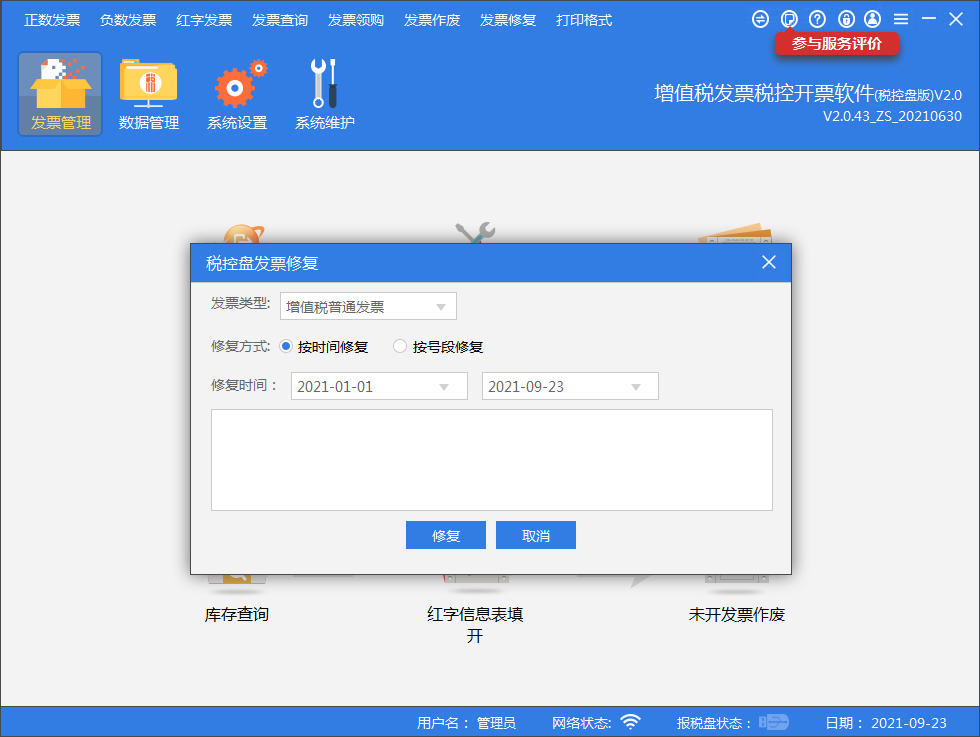Open the 负数发票 menu
This screenshot has width=980, height=737.
(128, 20)
